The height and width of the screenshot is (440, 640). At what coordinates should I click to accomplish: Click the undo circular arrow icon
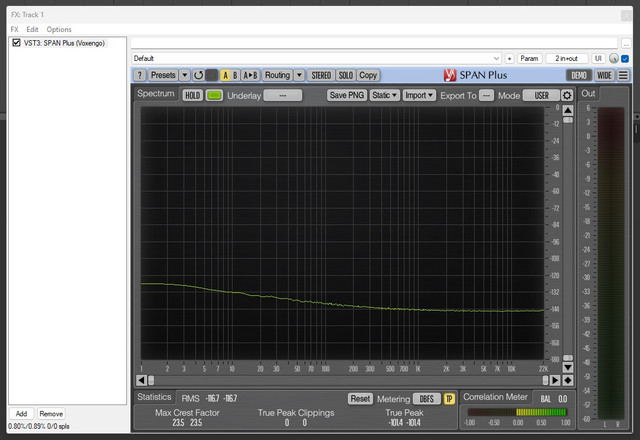tap(198, 75)
